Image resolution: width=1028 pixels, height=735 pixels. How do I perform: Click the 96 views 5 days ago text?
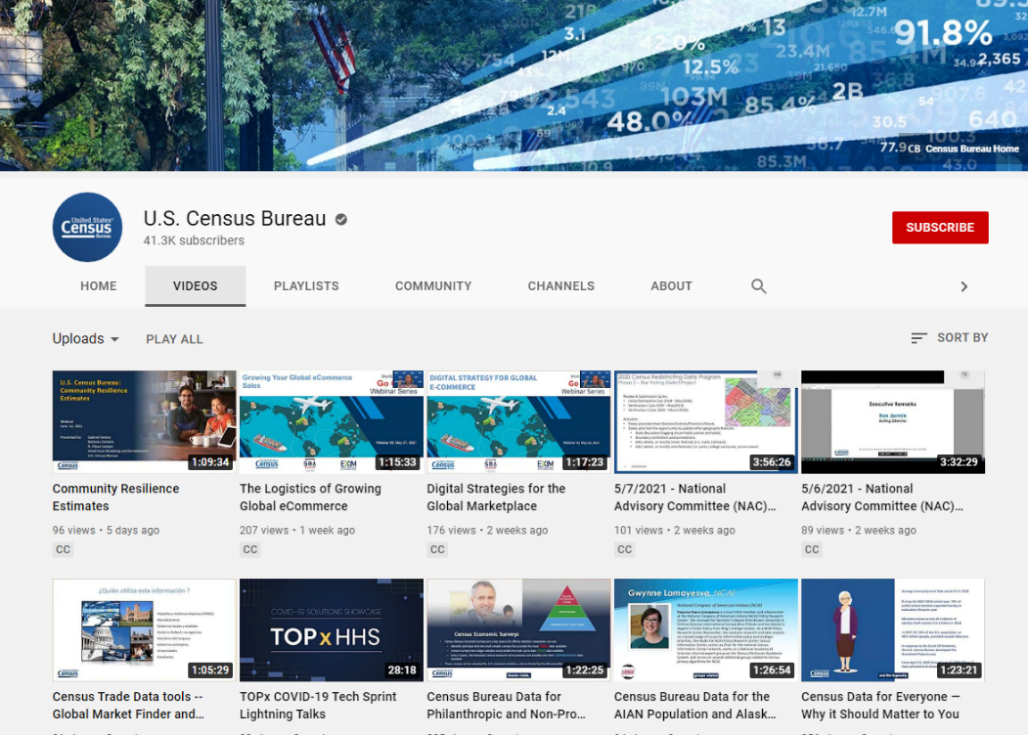pyautogui.click(x=106, y=530)
